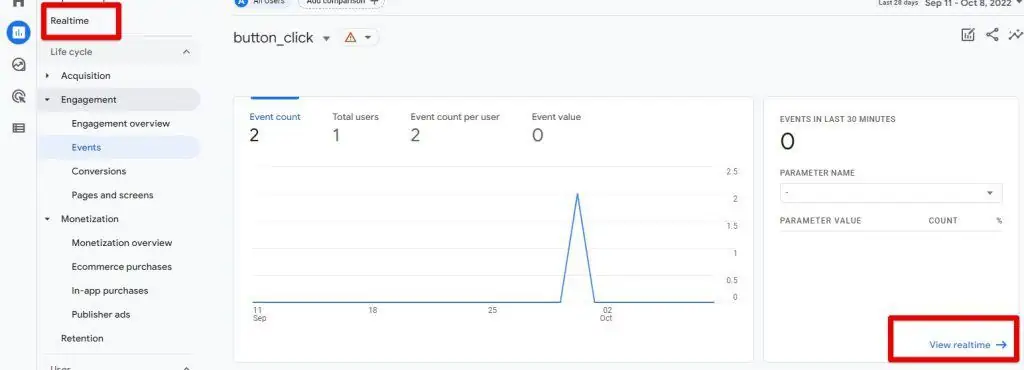Switch to the Total users metric tab
1024x370 pixels.
(x=355, y=129)
